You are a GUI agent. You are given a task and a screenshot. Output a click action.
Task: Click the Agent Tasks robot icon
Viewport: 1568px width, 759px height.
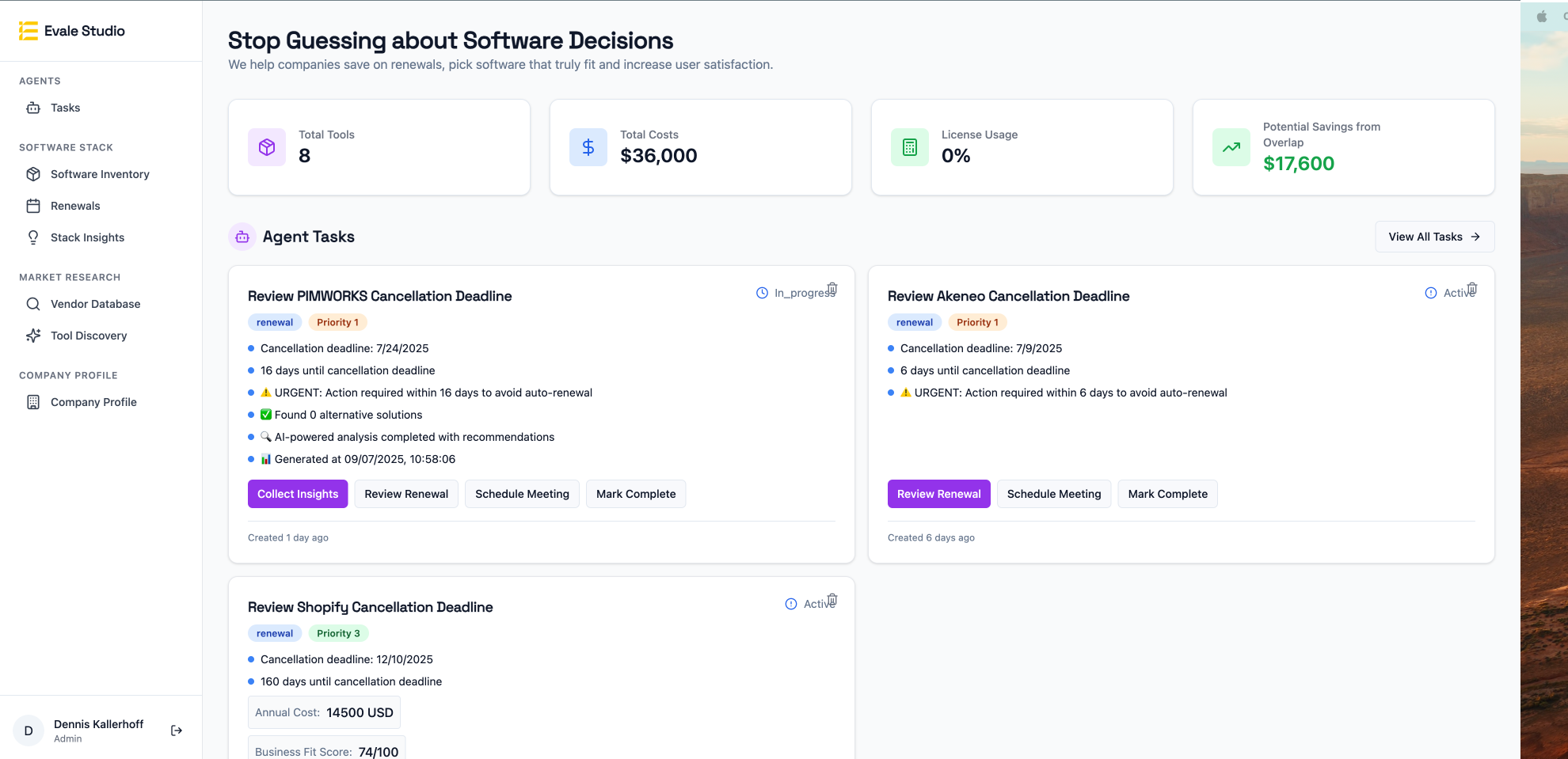click(x=242, y=237)
